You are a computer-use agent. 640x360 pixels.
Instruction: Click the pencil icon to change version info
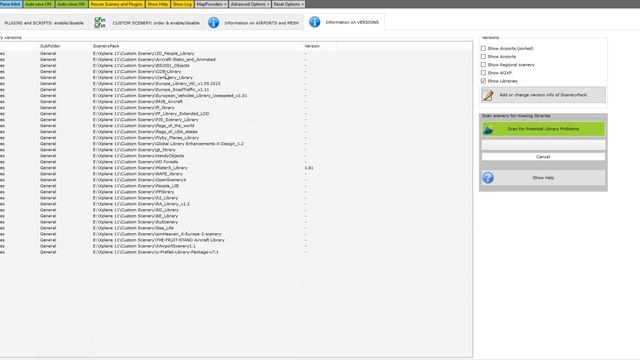tap(488, 95)
